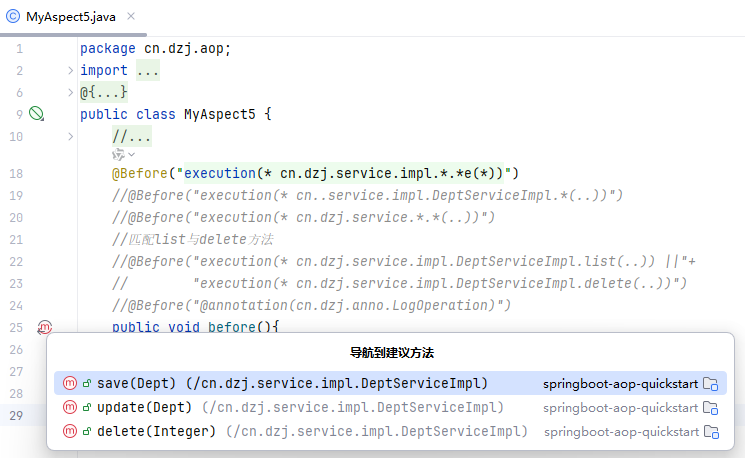Viewport: 745px width, 458px height.
Task: Click the gutter icon on line 9
Action: (x=37, y=114)
